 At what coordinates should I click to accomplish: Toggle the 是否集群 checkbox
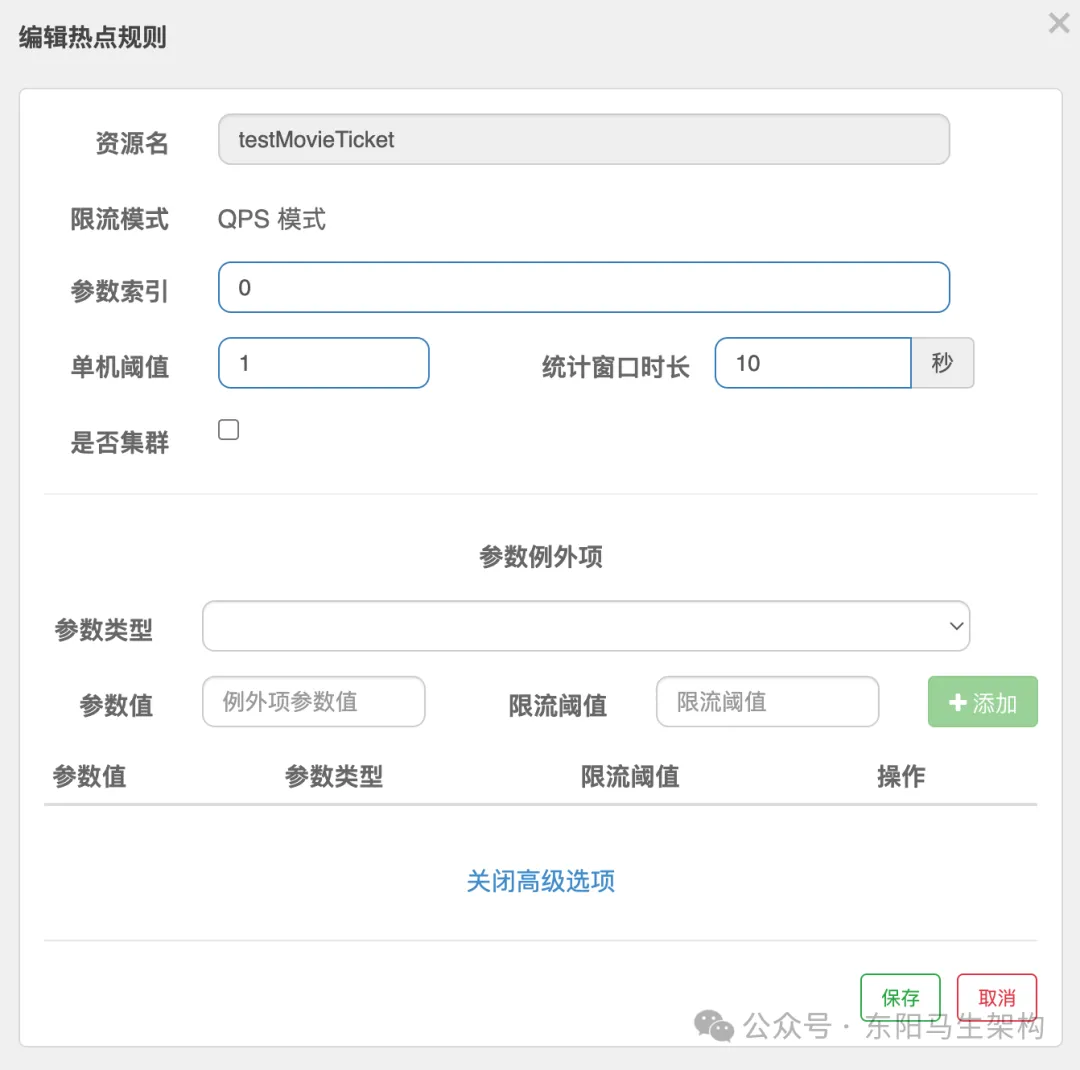[229, 430]
